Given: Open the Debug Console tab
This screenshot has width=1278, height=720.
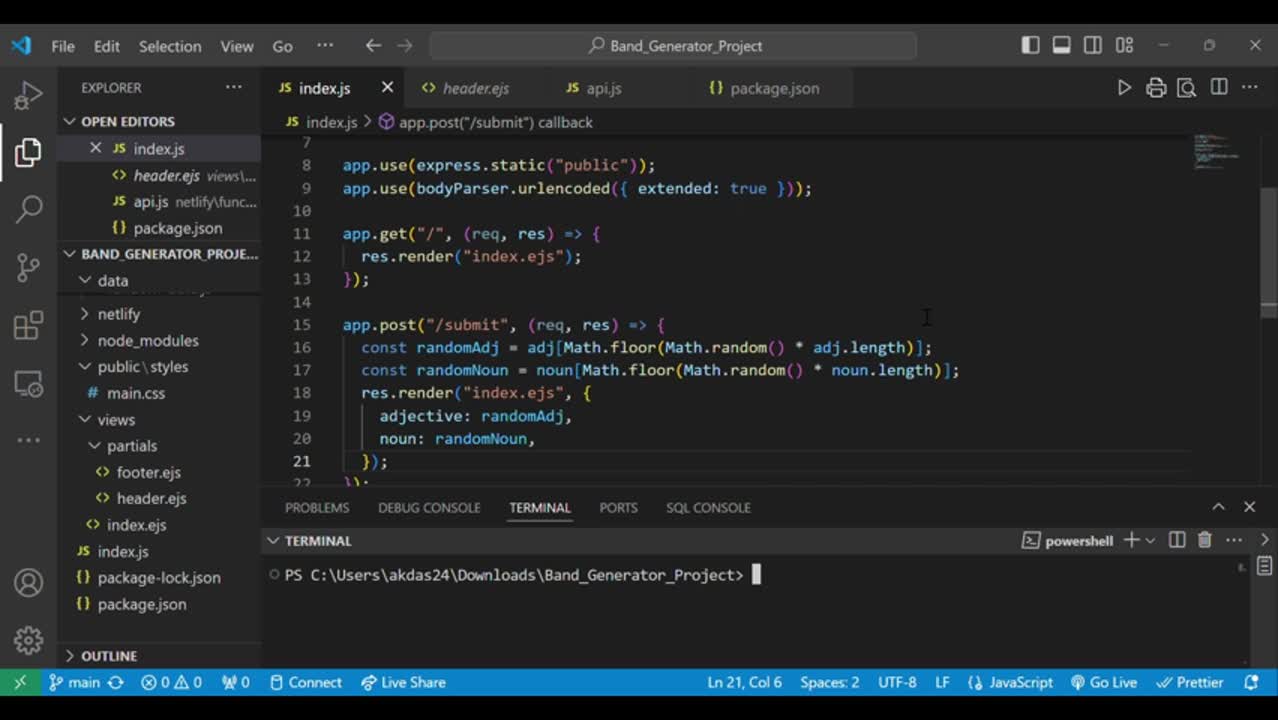Looking at the screenshot, I should point(429,507).
